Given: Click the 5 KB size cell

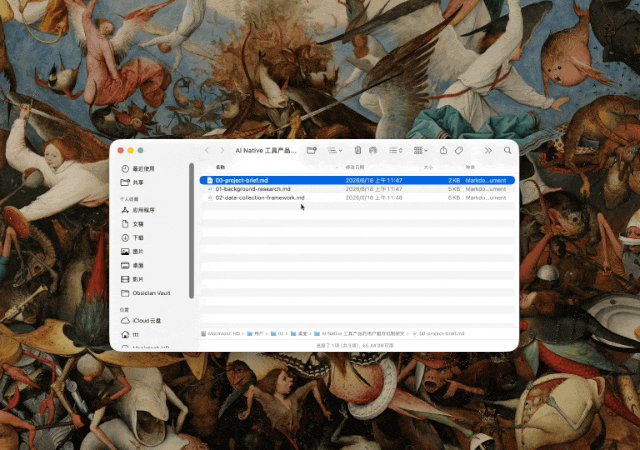Looking at the screenshot, I should pyautogui.click(x=454, y=189).
